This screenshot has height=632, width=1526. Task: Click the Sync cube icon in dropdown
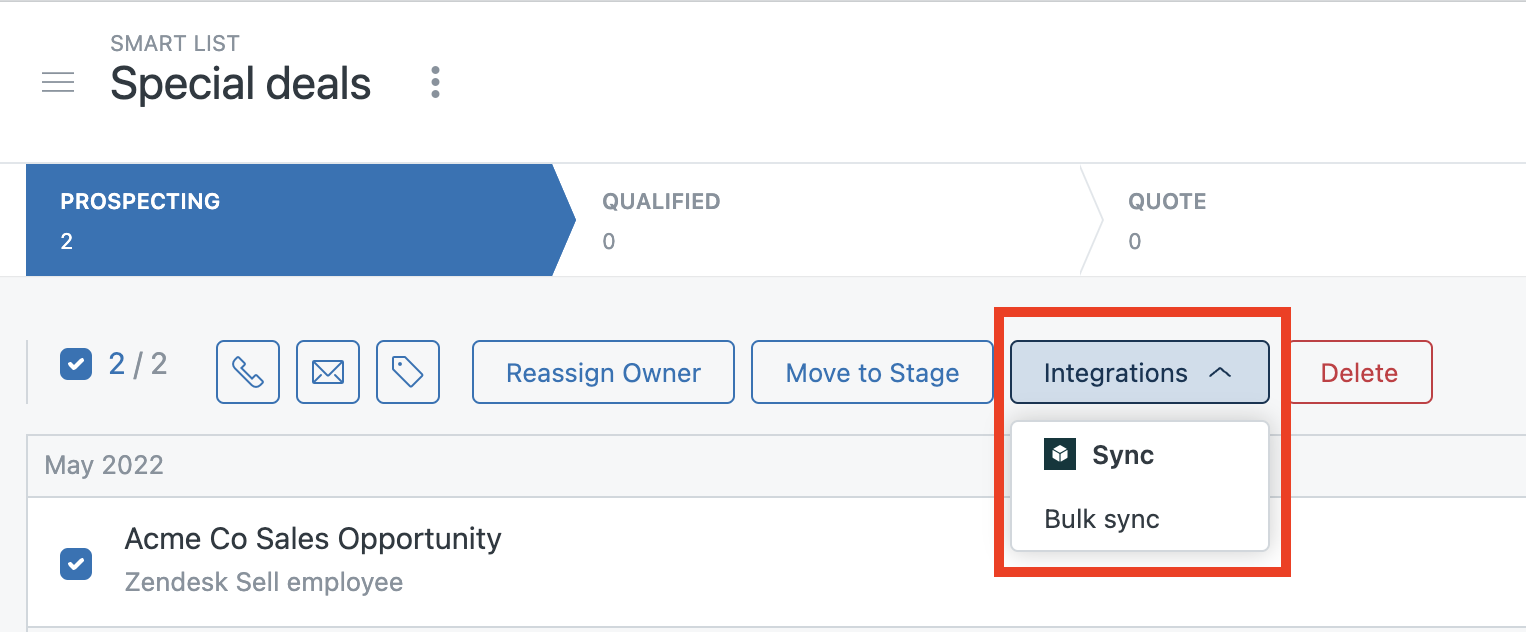[x=1060, y=454]
